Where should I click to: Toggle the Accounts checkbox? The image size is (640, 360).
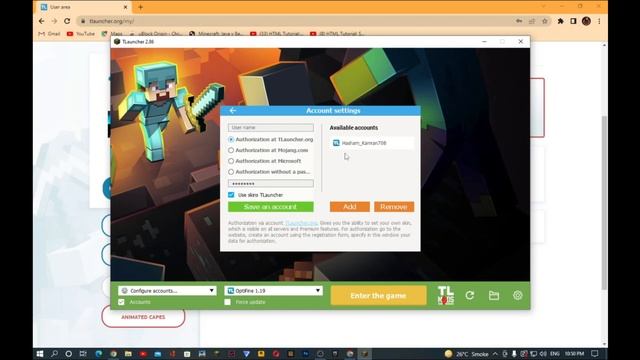(121, 302)
